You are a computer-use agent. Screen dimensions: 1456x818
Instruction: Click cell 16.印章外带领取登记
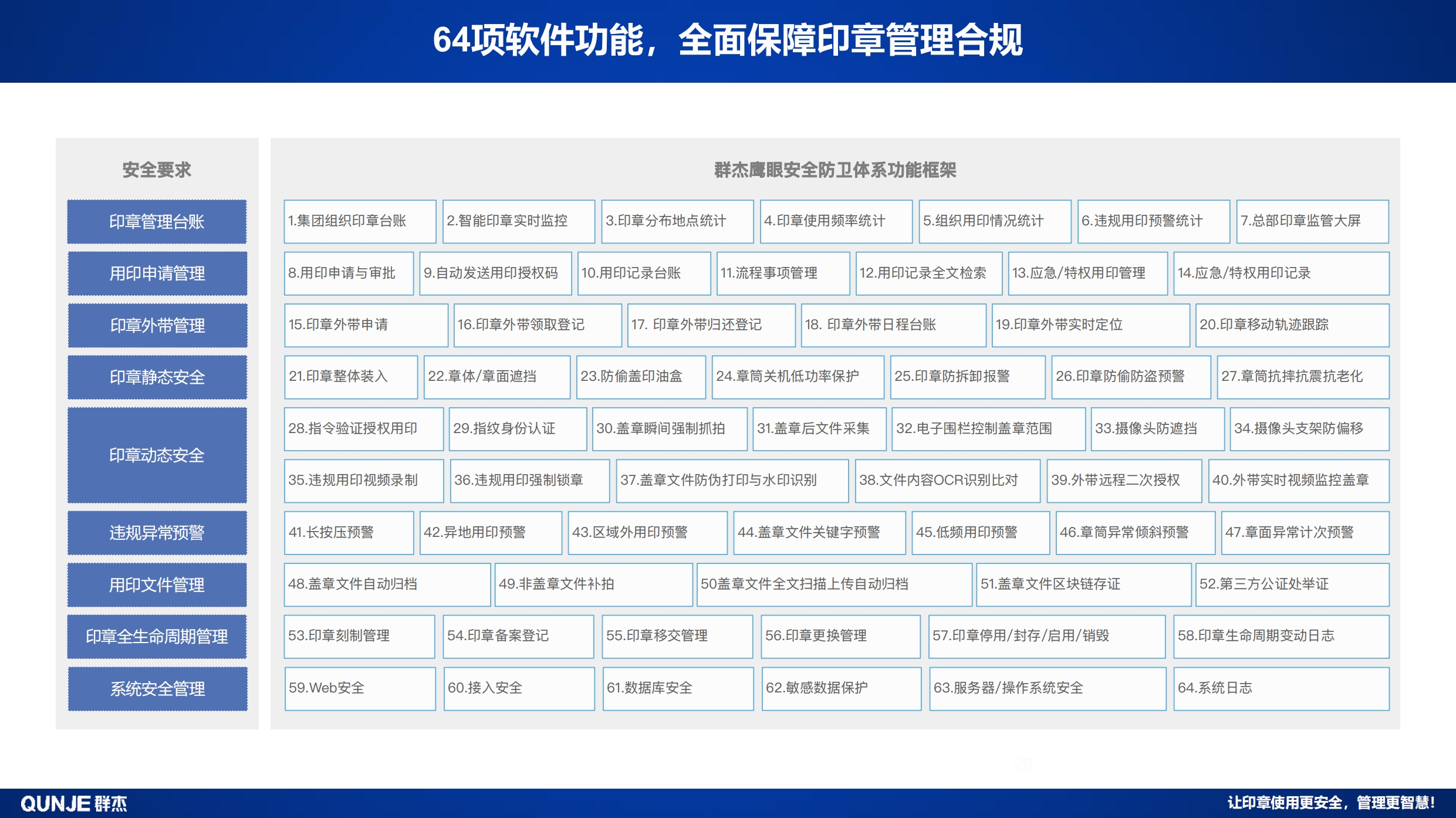point(538,326)
